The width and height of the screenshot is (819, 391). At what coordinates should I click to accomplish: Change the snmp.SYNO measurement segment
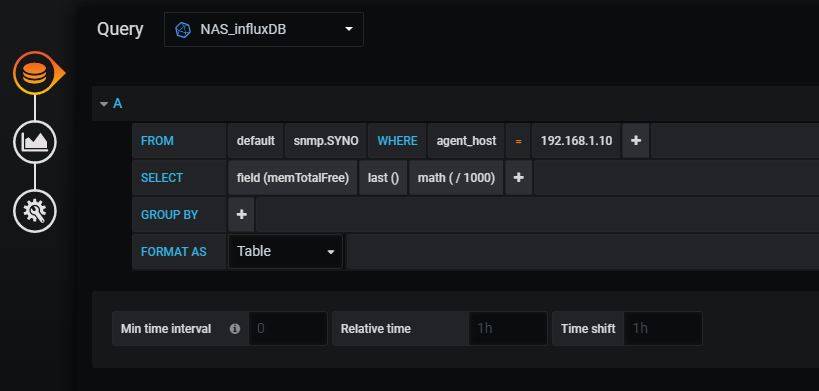(x=326, y=141)
